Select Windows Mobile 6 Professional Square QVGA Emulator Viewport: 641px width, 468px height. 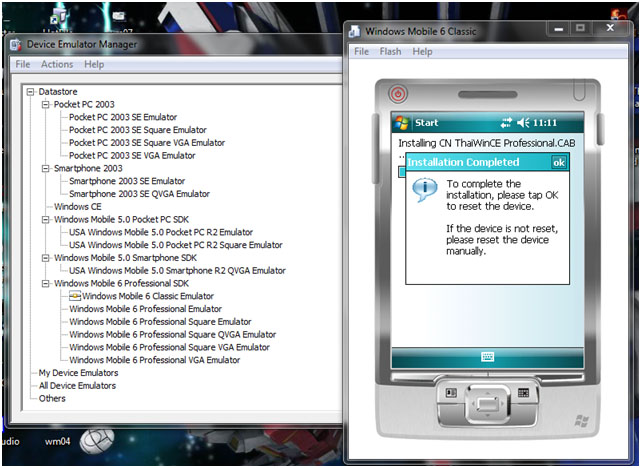coord(173,334)
